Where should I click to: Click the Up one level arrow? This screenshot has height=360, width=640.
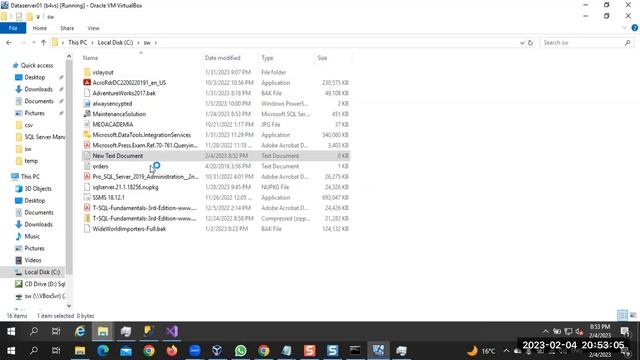(43, 42)
